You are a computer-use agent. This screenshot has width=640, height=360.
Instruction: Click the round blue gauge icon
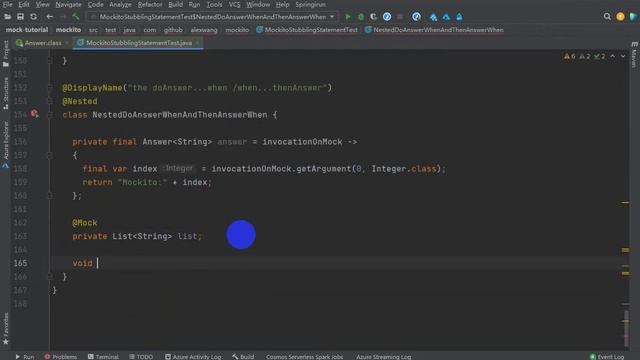416,17
